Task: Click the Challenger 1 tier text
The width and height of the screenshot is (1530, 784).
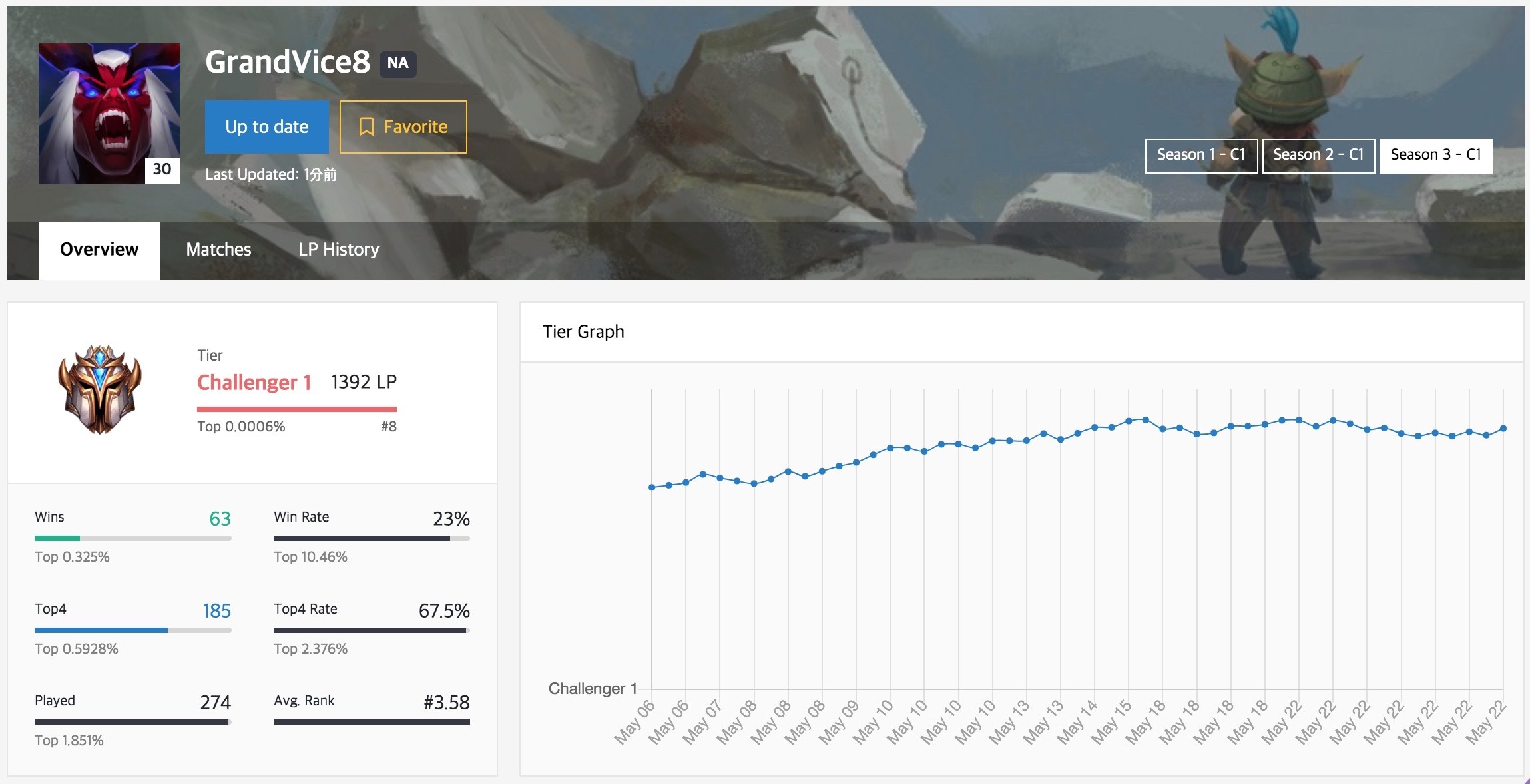Action: (254, 383)
